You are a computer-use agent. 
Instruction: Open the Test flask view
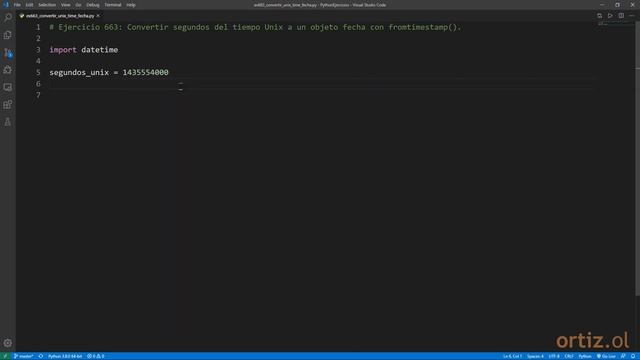click(8, 122)
